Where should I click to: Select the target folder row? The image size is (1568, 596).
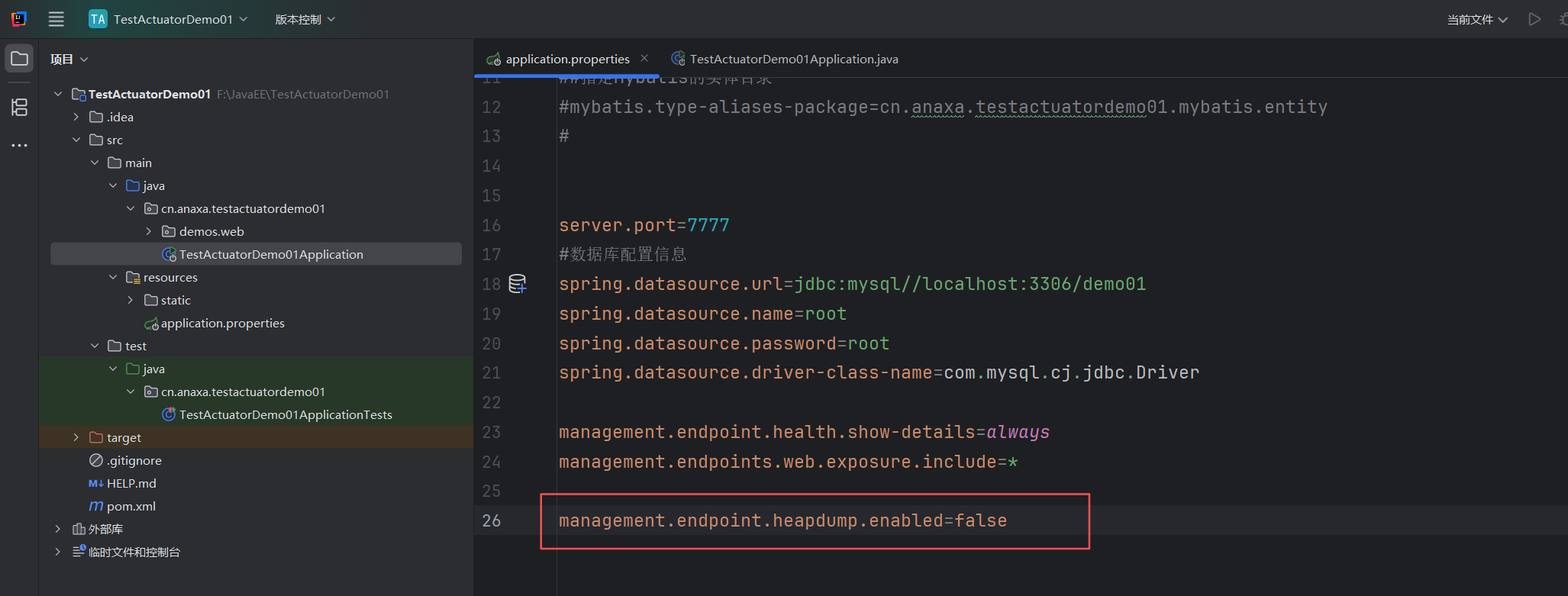click(x=256, y=437)
